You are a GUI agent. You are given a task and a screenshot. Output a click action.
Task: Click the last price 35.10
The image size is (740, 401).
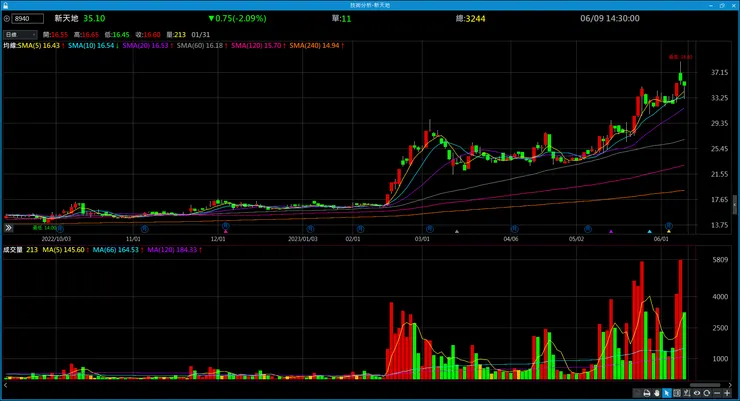coord(94,18)
